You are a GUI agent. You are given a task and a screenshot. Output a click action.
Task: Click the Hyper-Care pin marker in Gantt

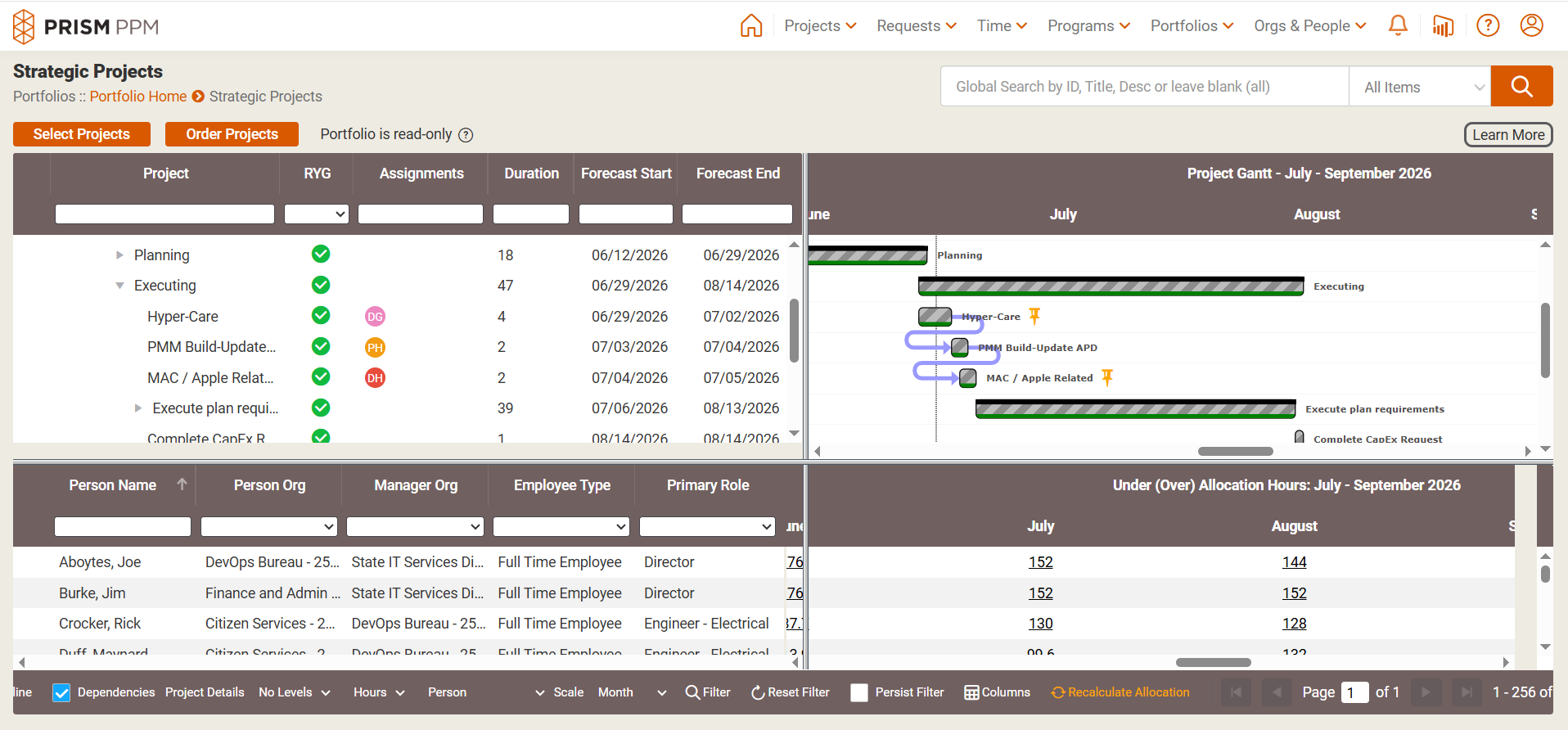click(1034, 315)
